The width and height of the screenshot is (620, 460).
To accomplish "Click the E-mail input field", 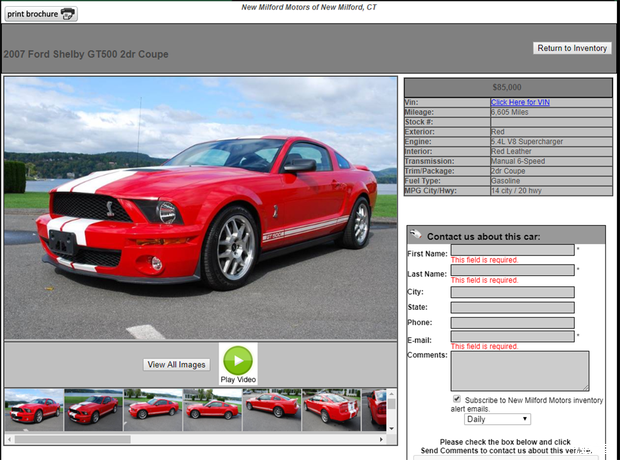I will [x=512, y=337].
